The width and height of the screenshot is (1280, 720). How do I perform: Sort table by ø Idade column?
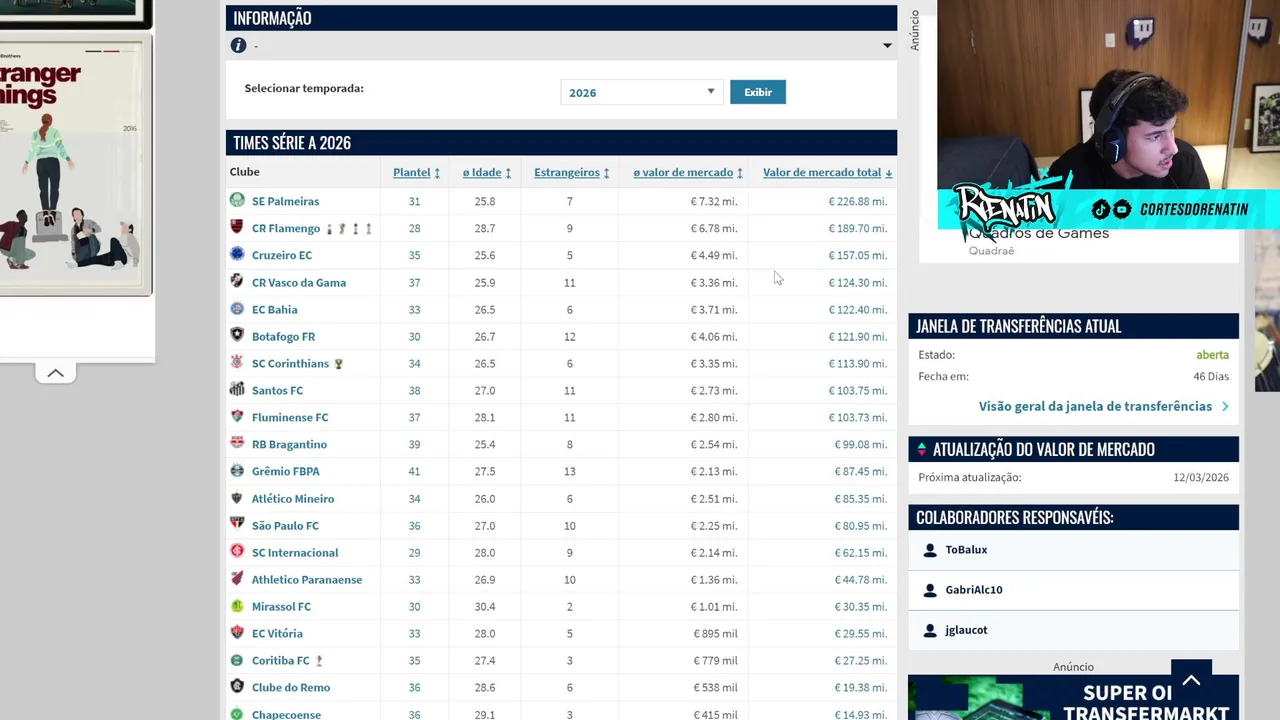pyautogui.click(x=487, y=172)
